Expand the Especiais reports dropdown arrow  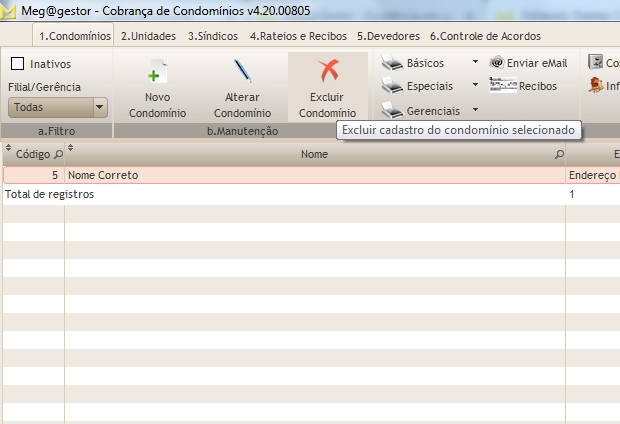click(475, 86)
